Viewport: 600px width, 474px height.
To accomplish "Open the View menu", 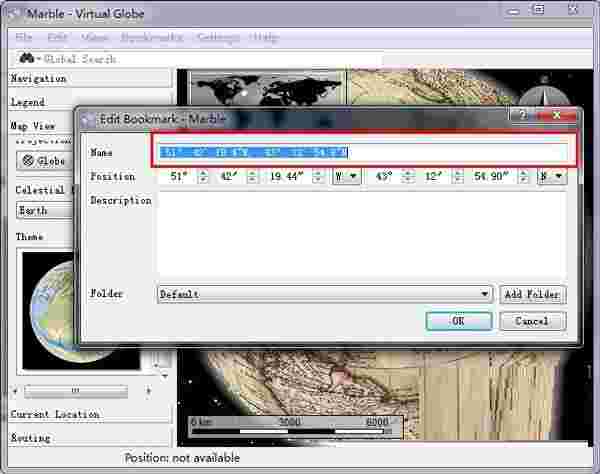I will [94, 37].
